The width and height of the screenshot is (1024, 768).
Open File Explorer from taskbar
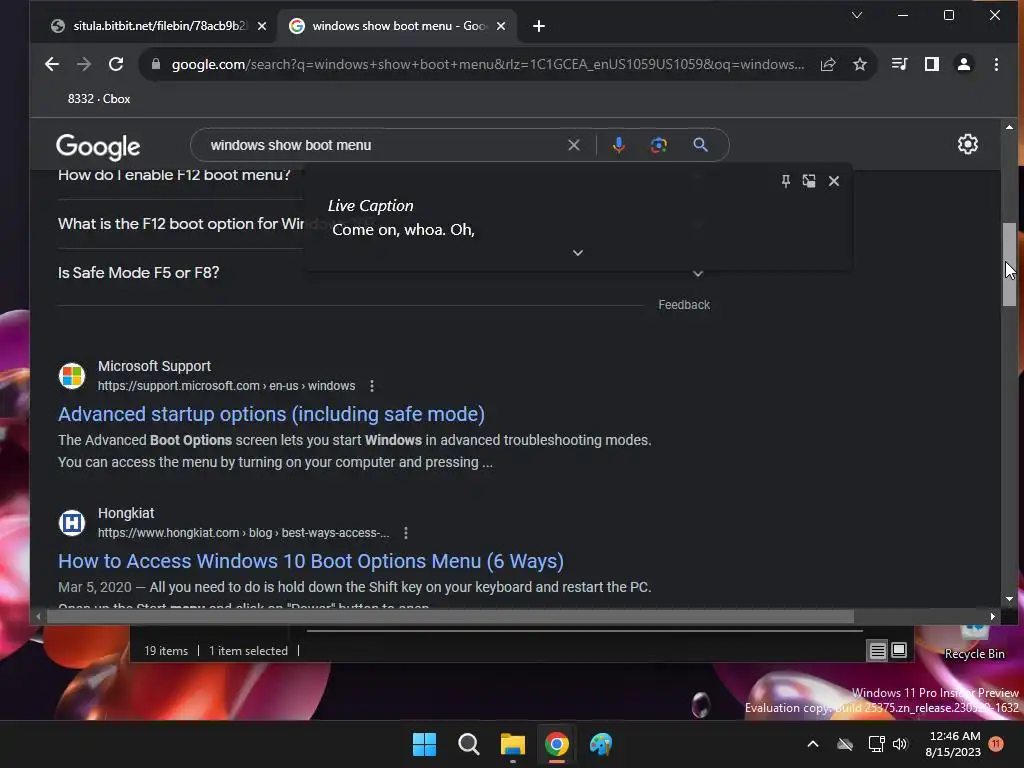tap(513, 744)
